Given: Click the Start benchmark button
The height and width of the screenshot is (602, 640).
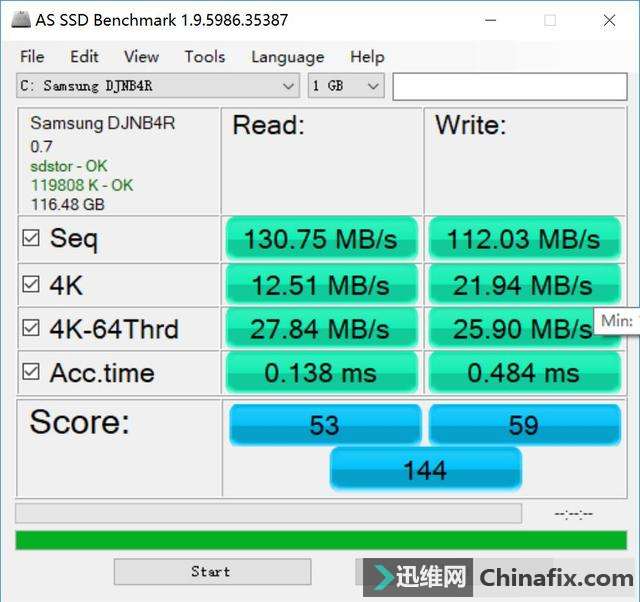Looking at the screenshot, I should pos(213,572).
